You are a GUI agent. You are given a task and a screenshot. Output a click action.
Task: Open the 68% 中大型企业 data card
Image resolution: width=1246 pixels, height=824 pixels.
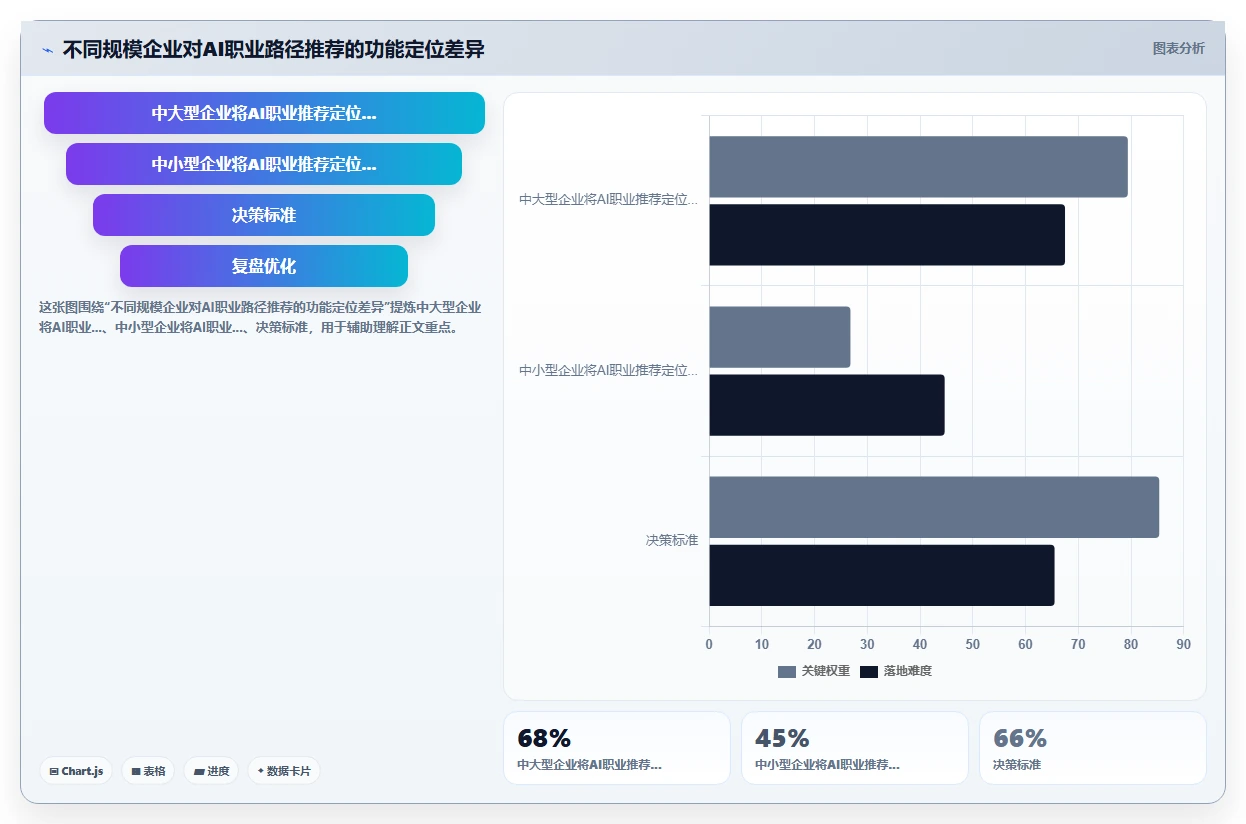pyautogui.click(x=617, y=748)
